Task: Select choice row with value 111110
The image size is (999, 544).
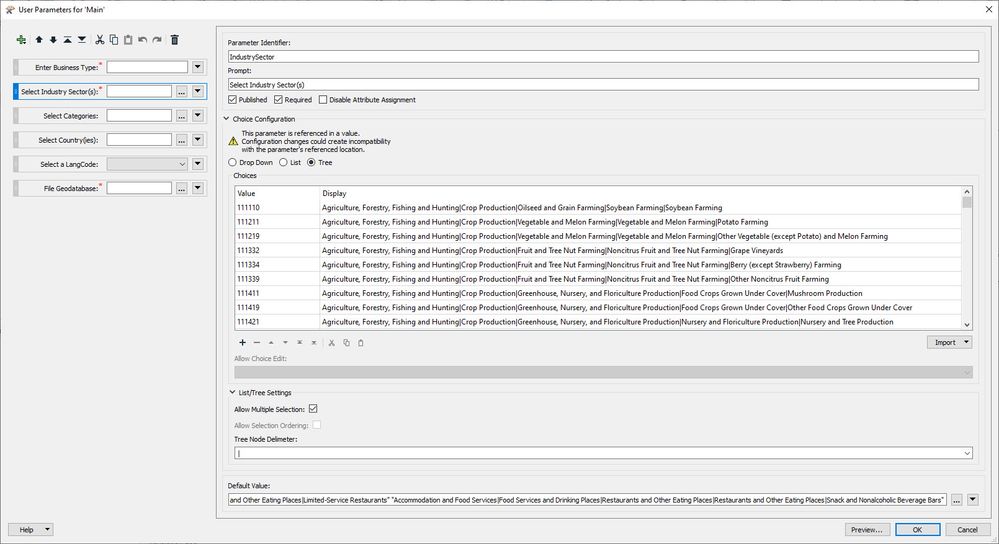Action: (598, 208)
